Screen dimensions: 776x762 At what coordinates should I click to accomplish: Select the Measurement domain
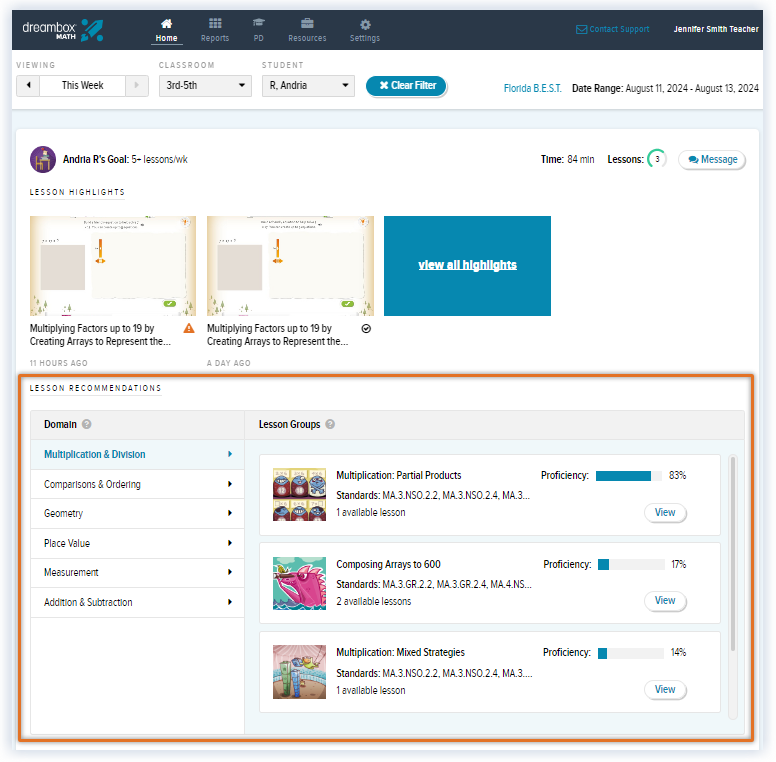137,572
